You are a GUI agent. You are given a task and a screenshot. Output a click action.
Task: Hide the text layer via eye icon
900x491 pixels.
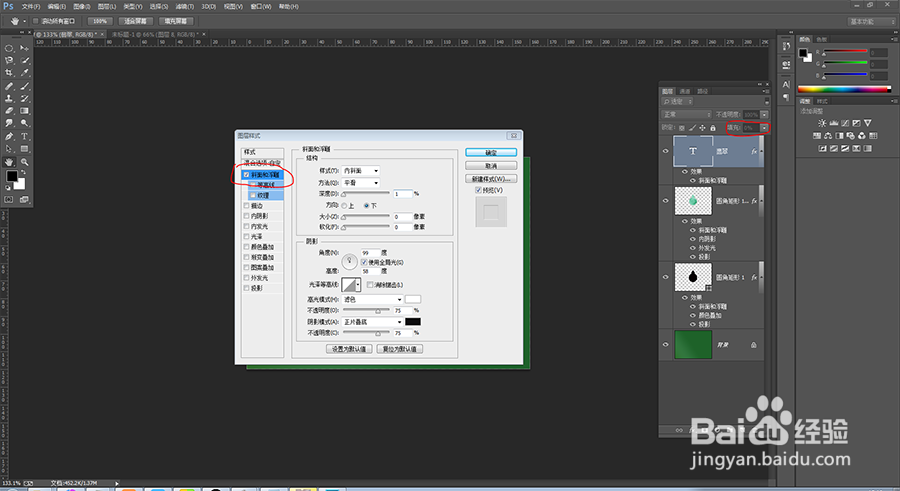coord(666,151)
